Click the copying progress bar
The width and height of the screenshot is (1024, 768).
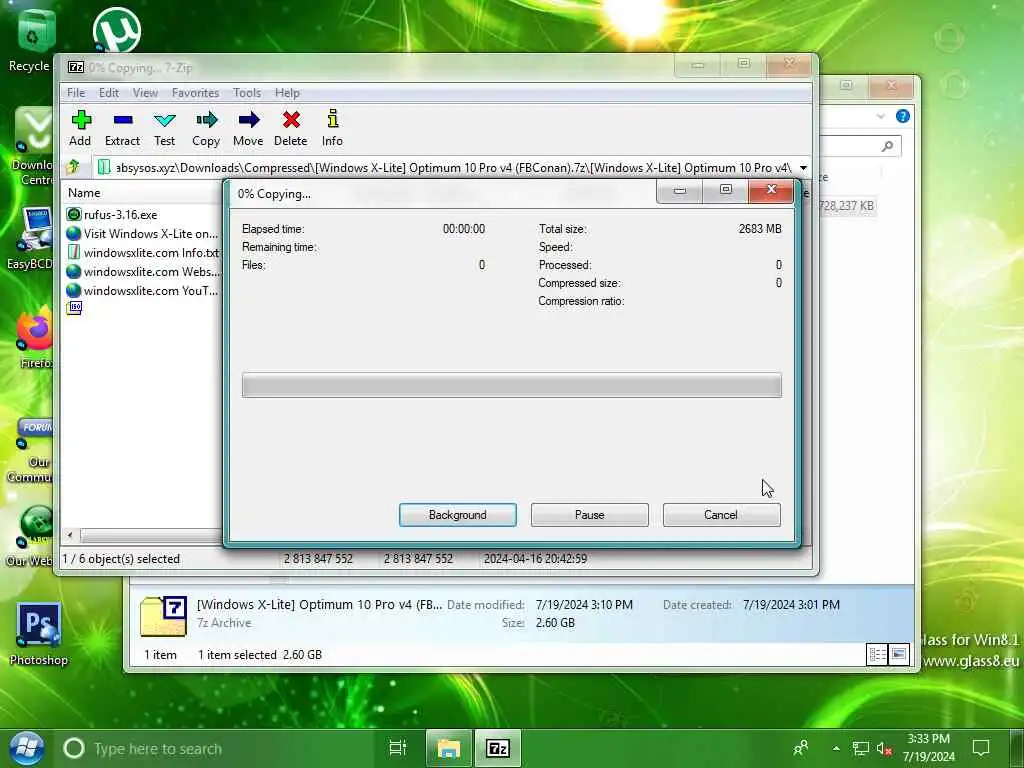[x=511, y=385]
